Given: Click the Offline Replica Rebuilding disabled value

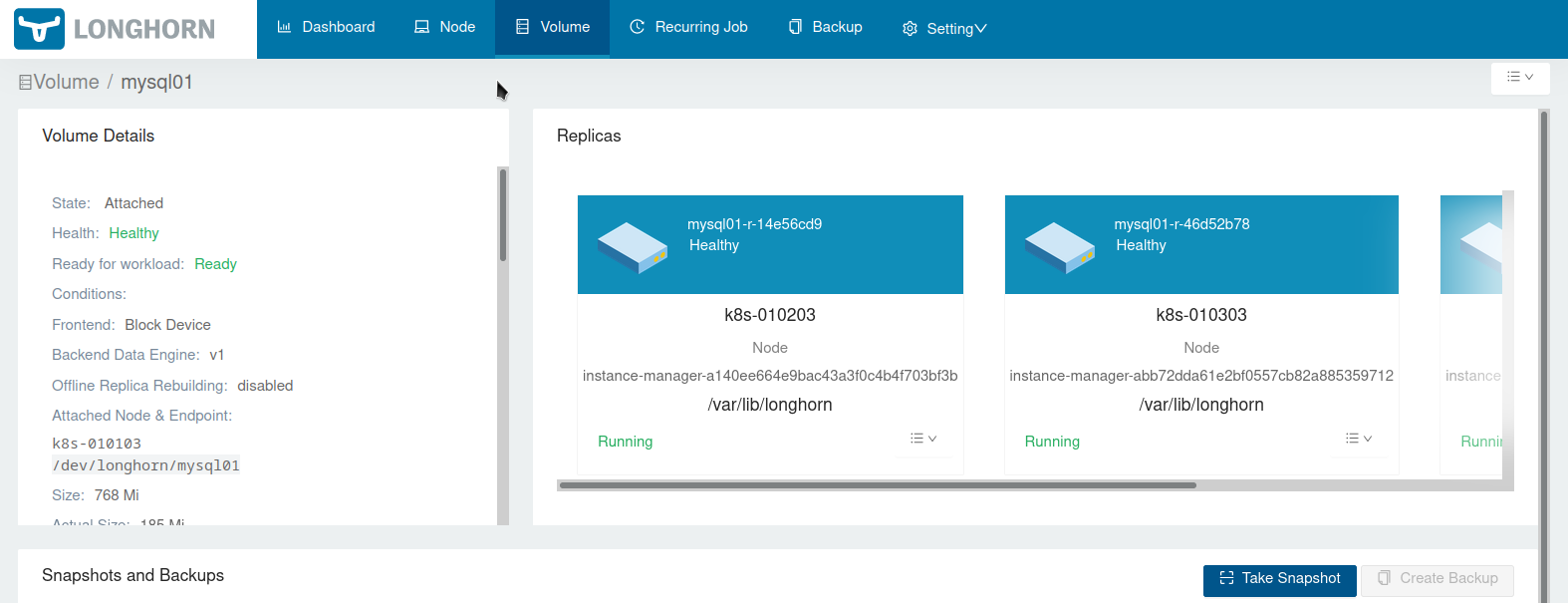Looking at the screenshot, I should 265,386.
